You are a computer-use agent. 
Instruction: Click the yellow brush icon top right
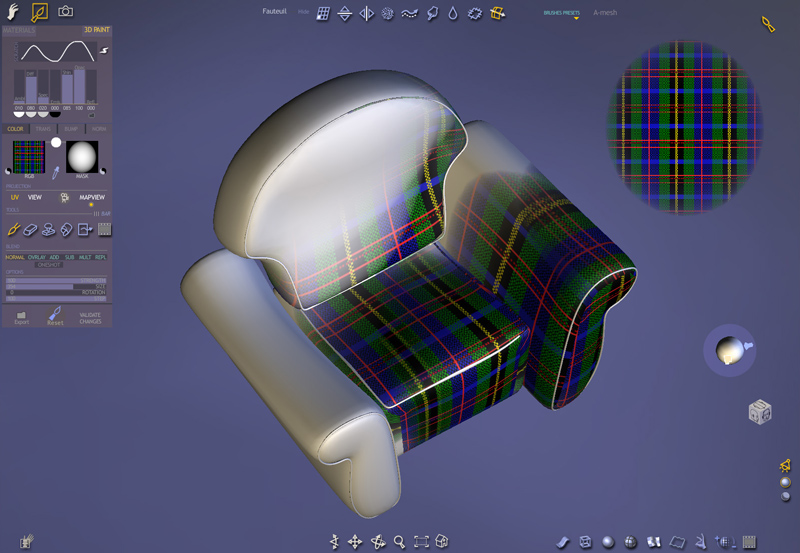coord(768,24)
